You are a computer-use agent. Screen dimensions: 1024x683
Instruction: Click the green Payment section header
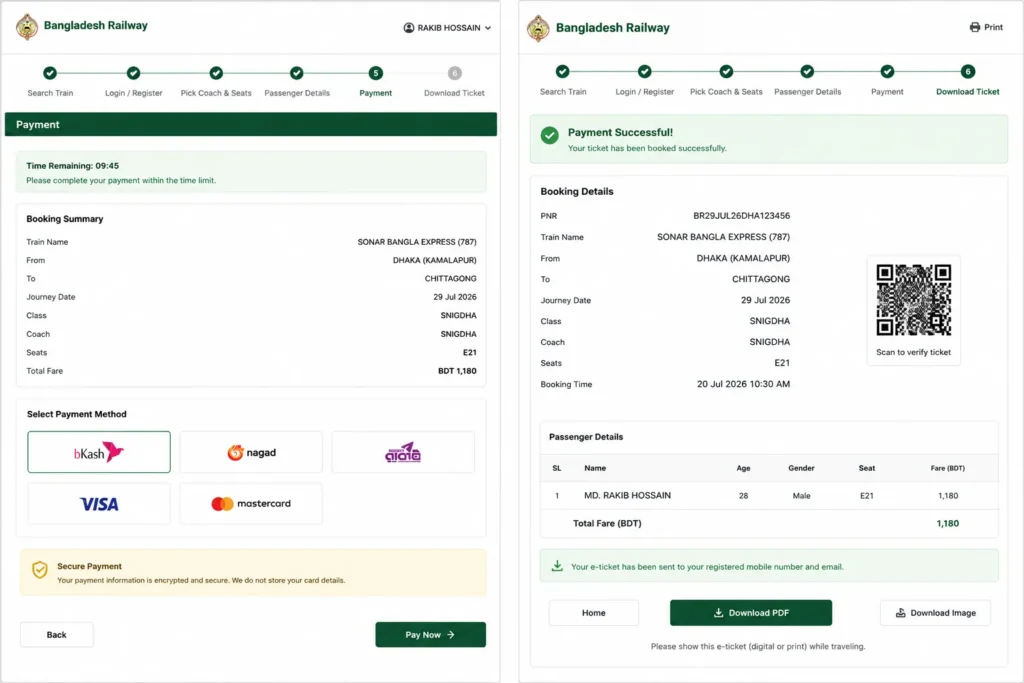pos(251,124)
